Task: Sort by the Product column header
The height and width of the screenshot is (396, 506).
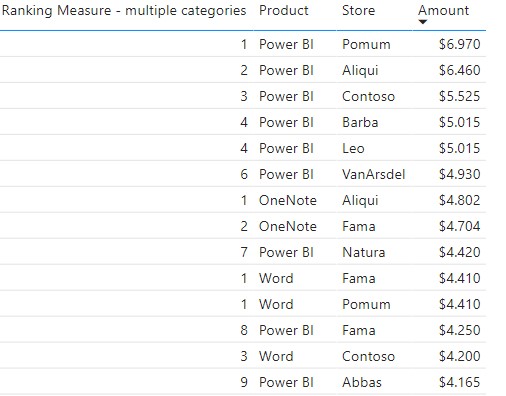Action: 284,10
